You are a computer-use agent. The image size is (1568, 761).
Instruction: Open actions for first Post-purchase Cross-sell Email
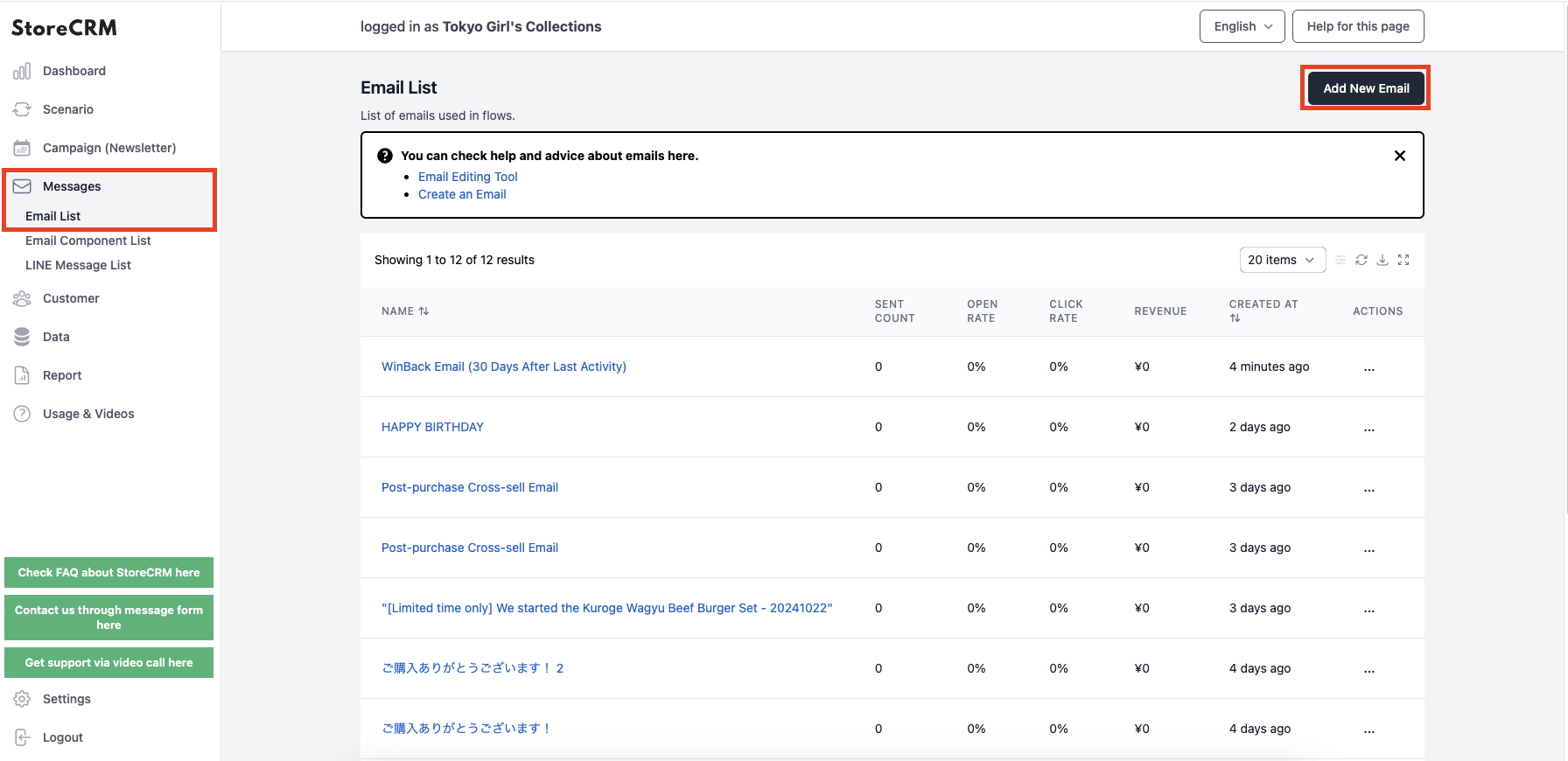(x=1369, y=488)
